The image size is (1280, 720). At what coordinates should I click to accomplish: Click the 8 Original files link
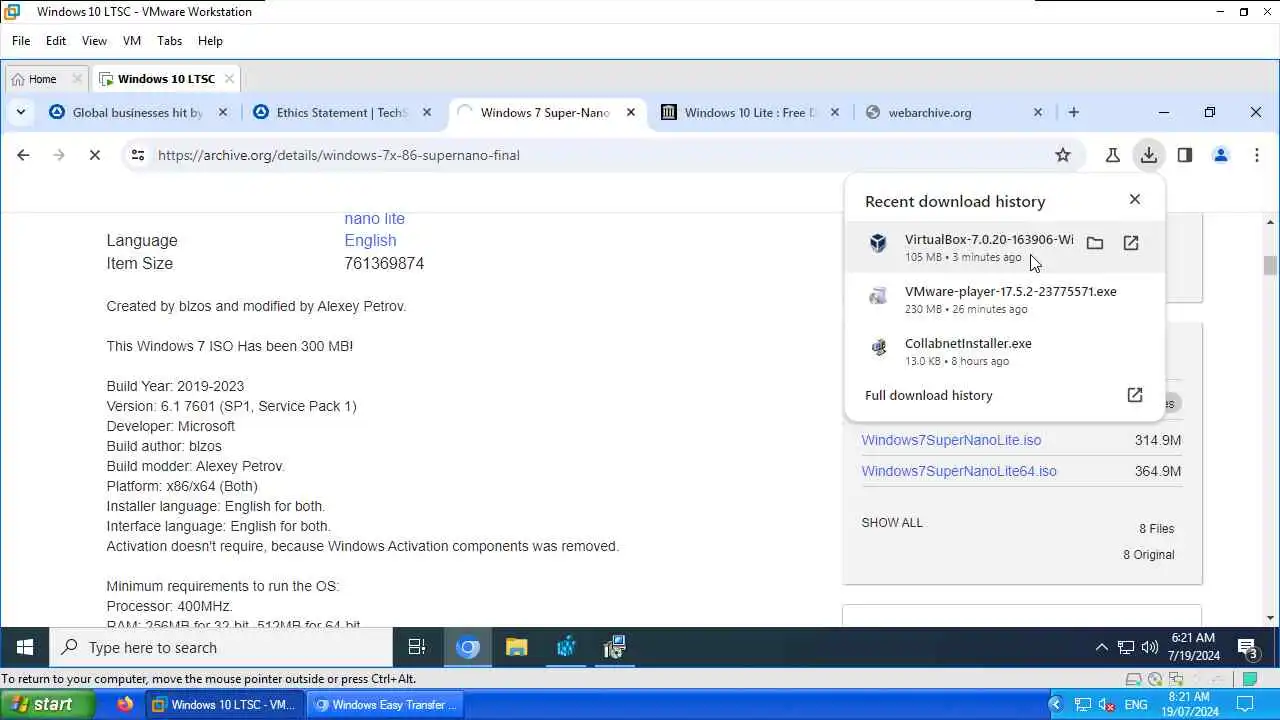1148,555
